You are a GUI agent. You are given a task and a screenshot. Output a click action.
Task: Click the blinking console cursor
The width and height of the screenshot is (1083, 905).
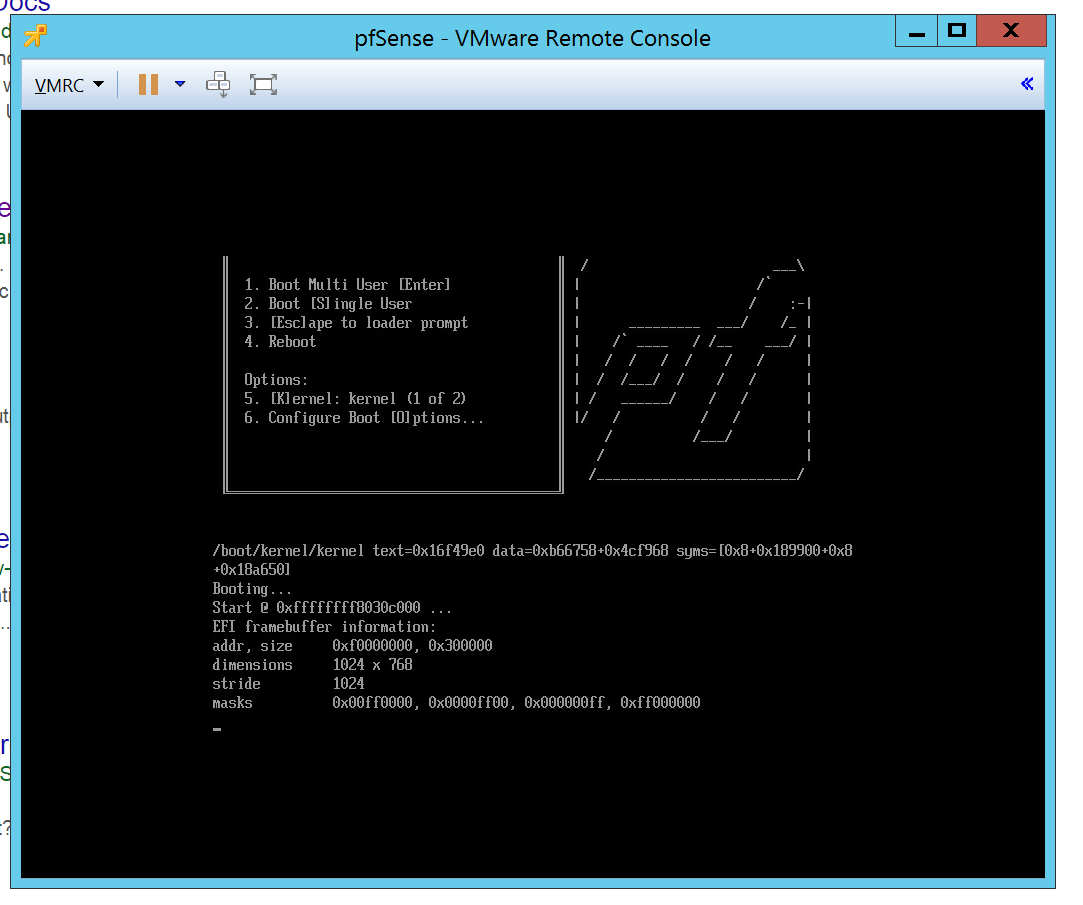pyautogui.click(x=216, y=729)
